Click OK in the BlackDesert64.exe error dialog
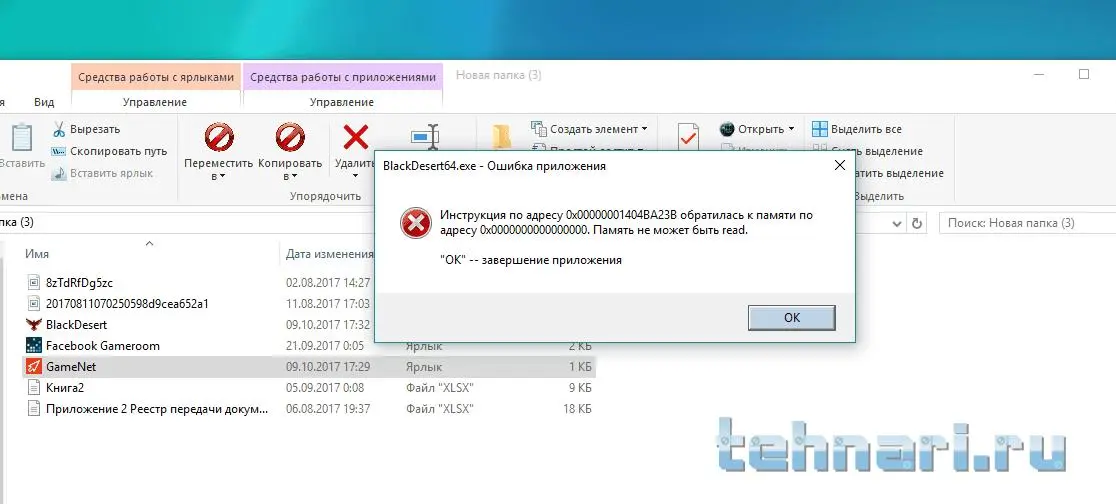 click(791, 317)
